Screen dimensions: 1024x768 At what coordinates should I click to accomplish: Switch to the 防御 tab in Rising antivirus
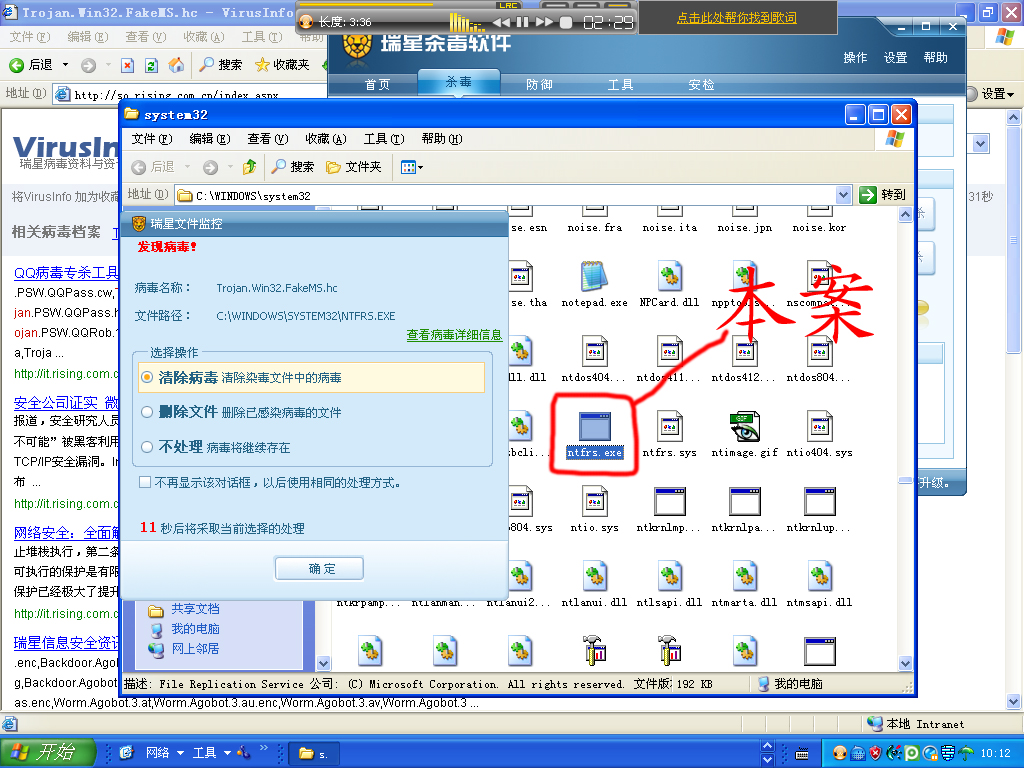click(539, 84)
